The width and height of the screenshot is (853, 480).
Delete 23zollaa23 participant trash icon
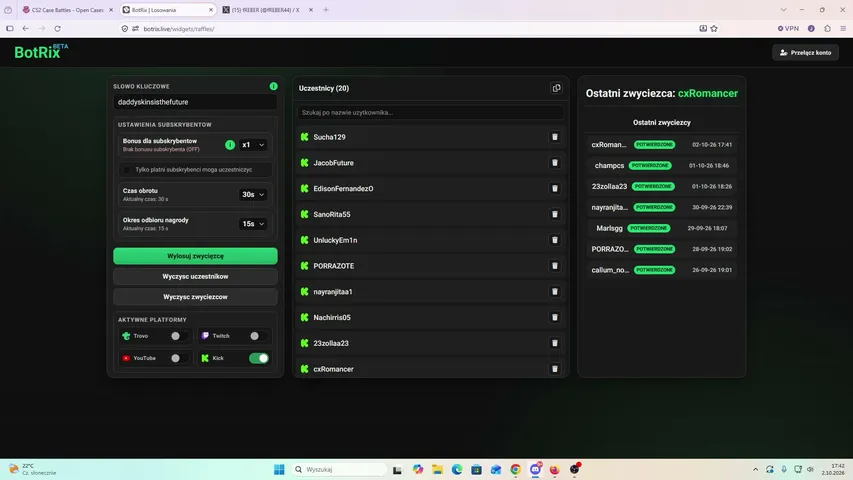click(x=554, y=343)
